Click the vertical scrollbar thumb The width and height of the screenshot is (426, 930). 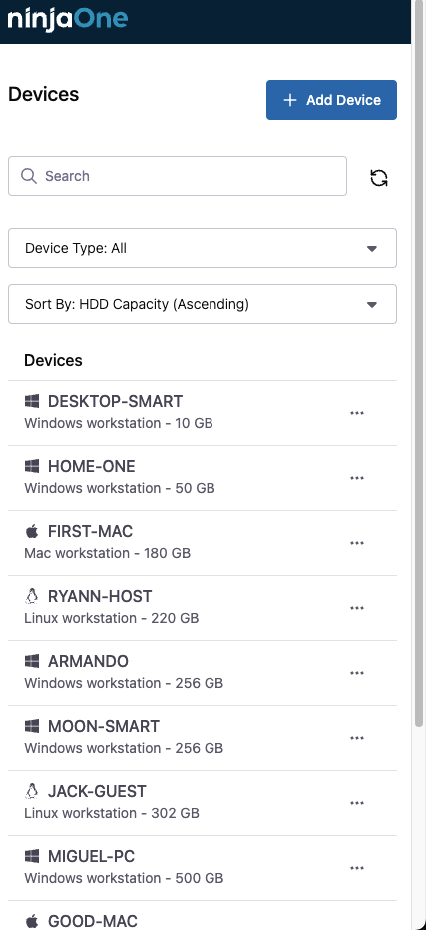point(419,380)
